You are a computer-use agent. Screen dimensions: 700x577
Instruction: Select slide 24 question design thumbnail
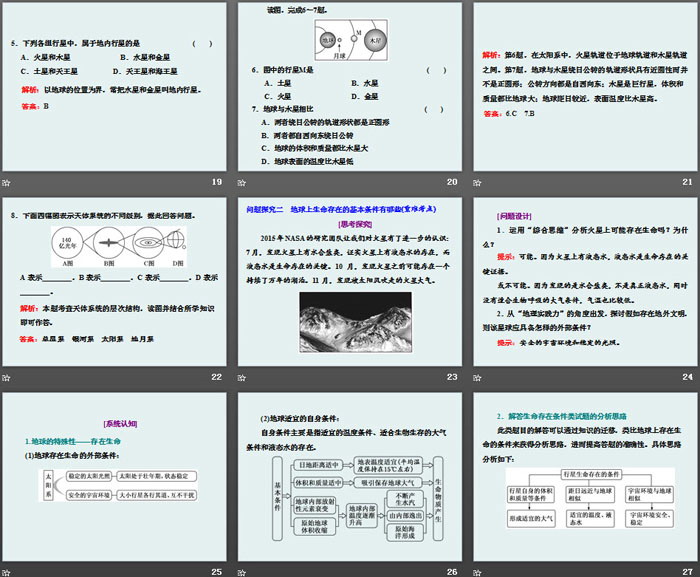coord(585,282)
